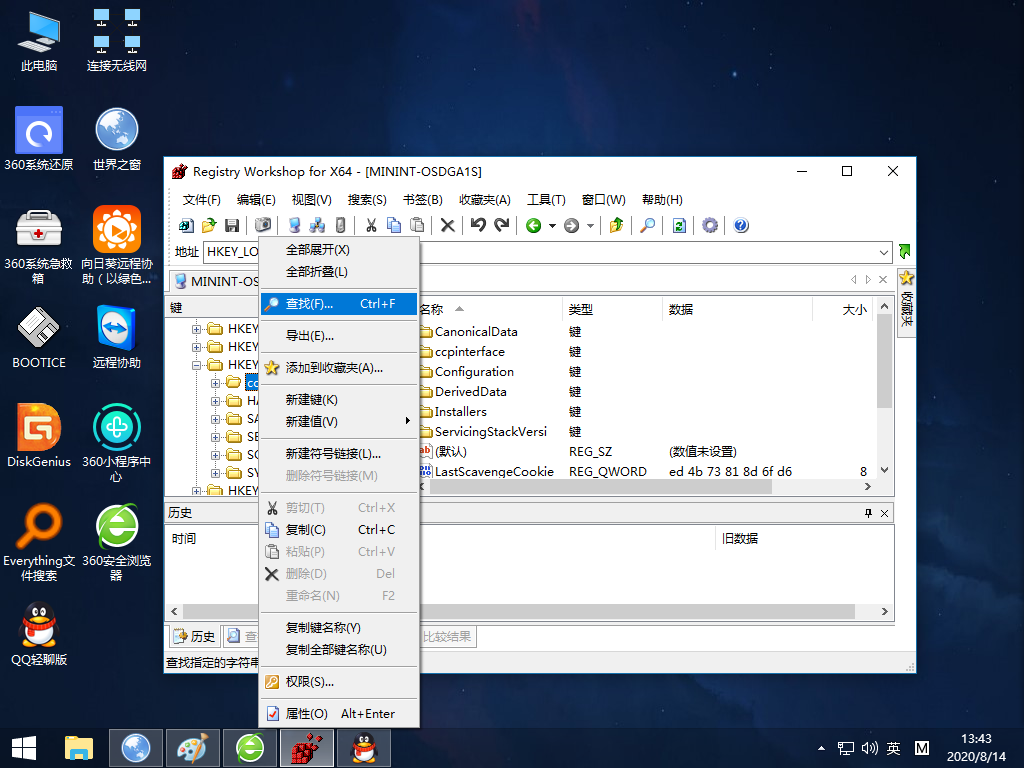Image resolution: width=1024 pixels, height=768 pixels.
Task: Expand the address bar dropdown
Action: [884, 252]
